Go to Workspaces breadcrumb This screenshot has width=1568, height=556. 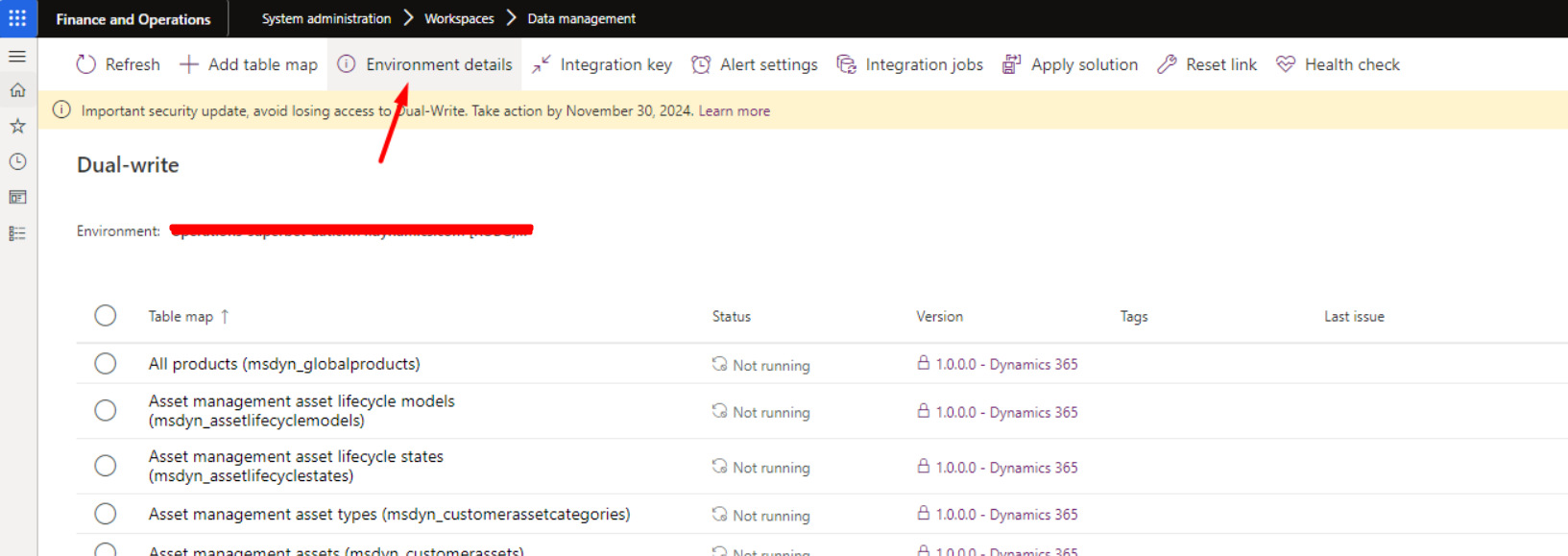[459, 18]
